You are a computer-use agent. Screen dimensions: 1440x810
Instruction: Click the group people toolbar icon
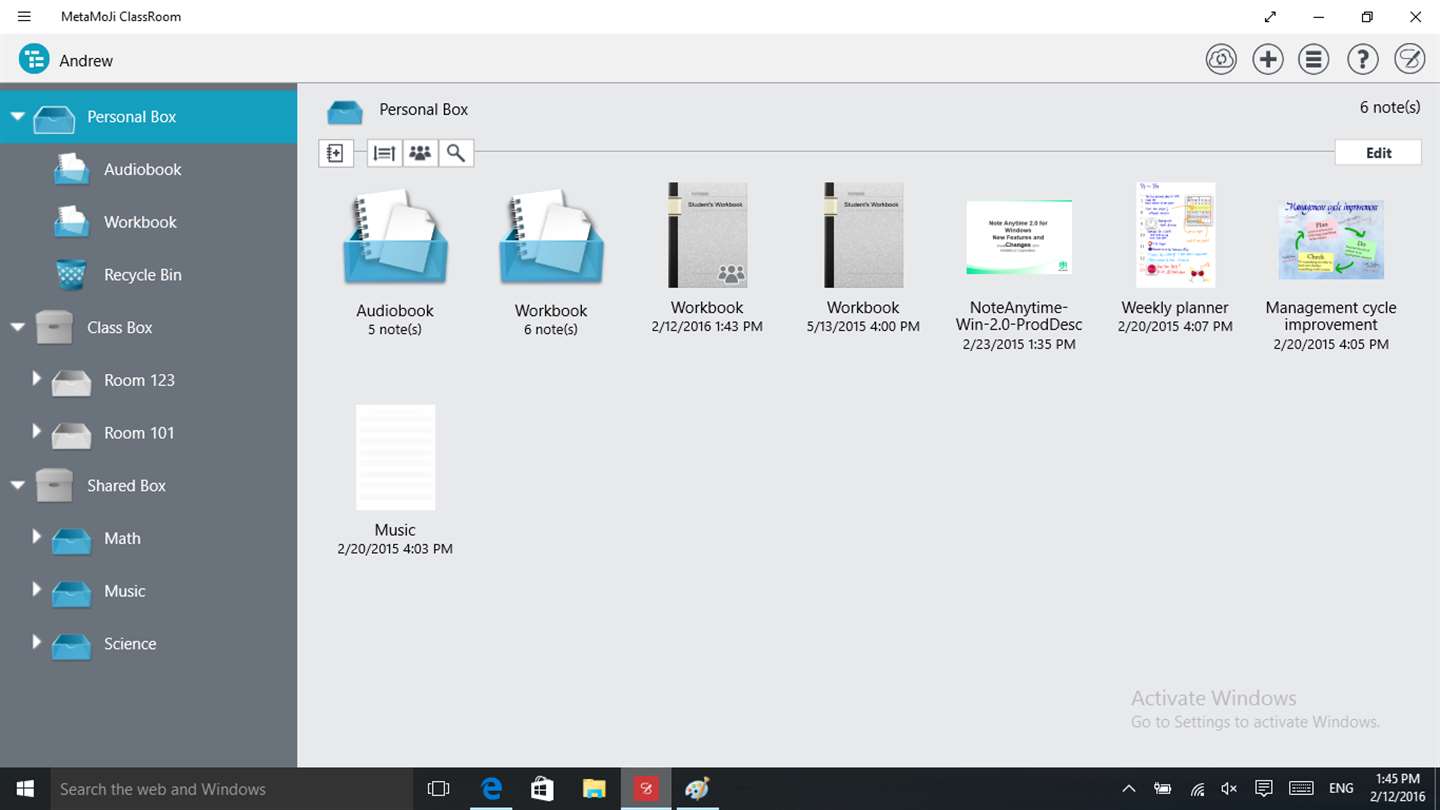point(420,153)
